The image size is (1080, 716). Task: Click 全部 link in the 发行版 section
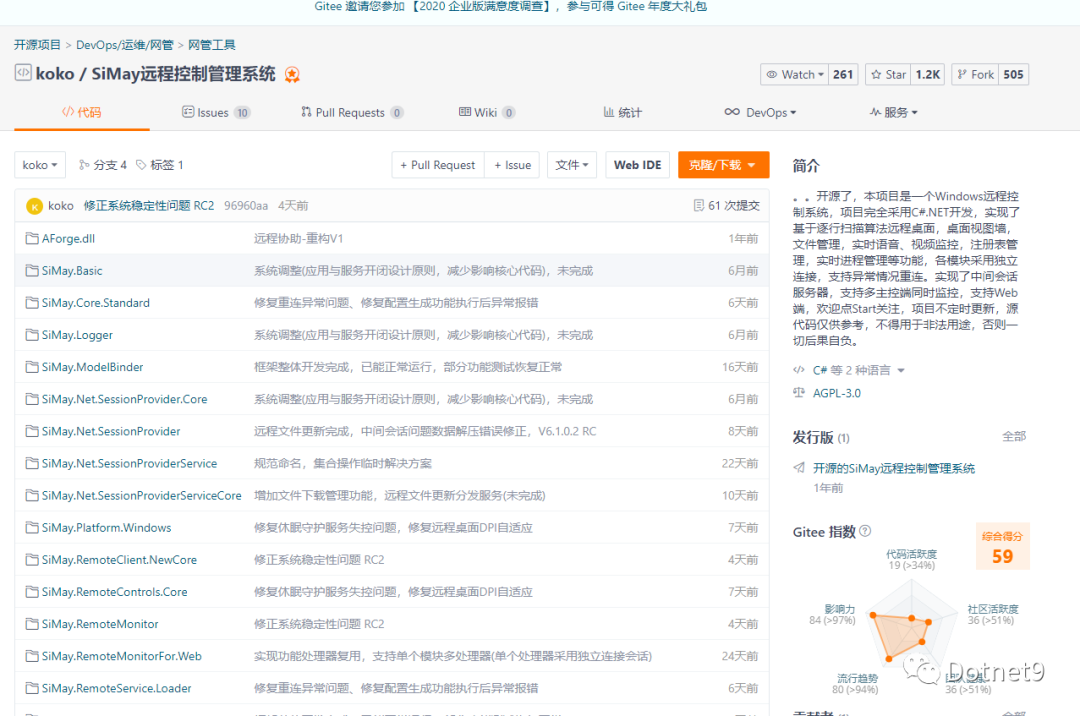point(1014,436)
